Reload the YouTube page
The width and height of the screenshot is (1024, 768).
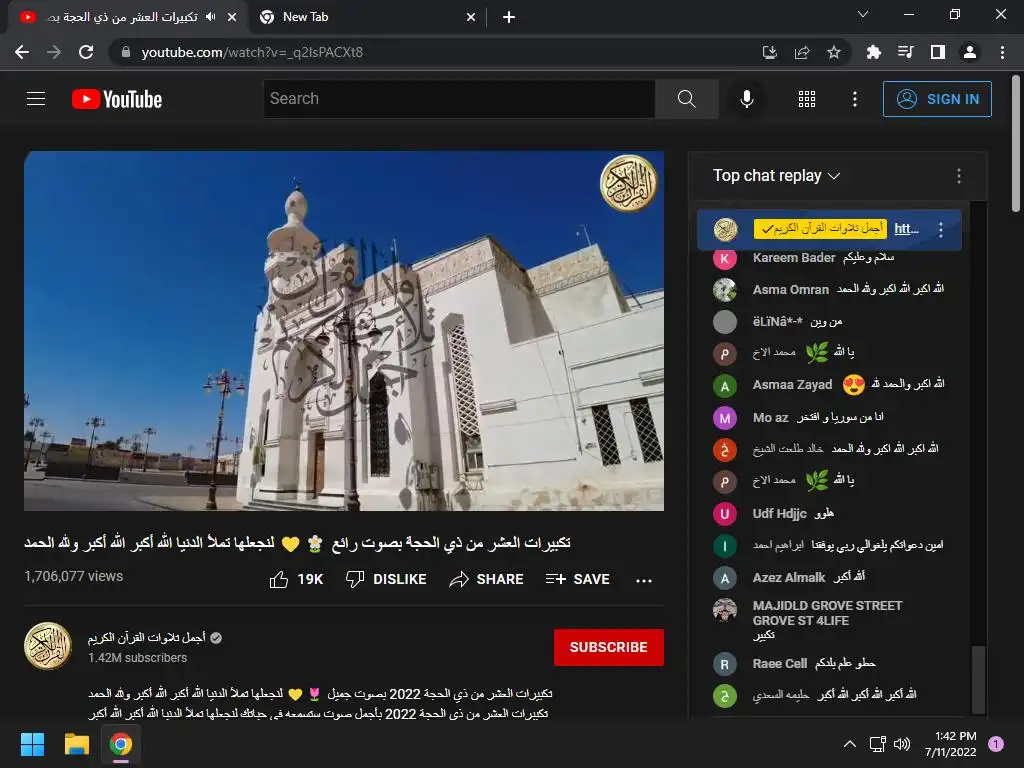click(x=86, y=52)
